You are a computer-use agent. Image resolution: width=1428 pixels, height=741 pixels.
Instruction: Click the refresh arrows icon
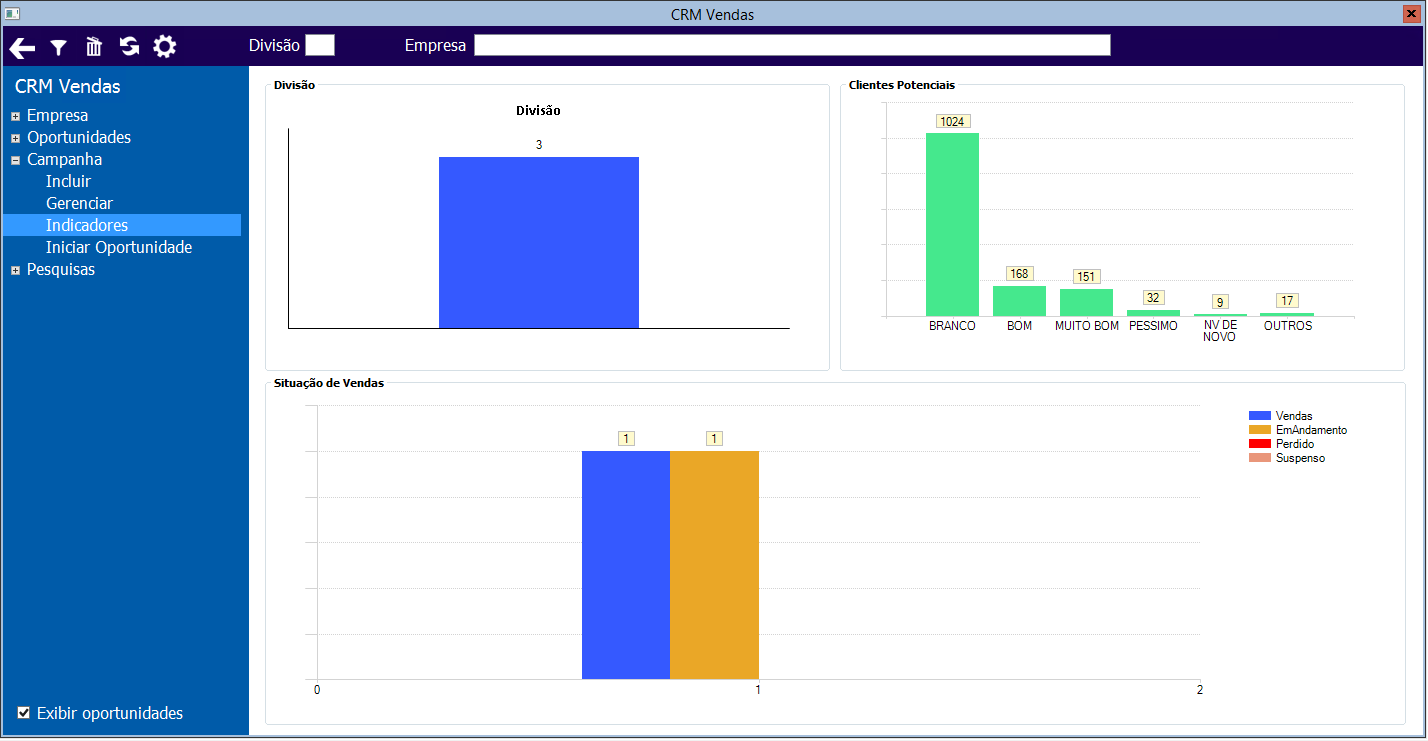(129, 46)
